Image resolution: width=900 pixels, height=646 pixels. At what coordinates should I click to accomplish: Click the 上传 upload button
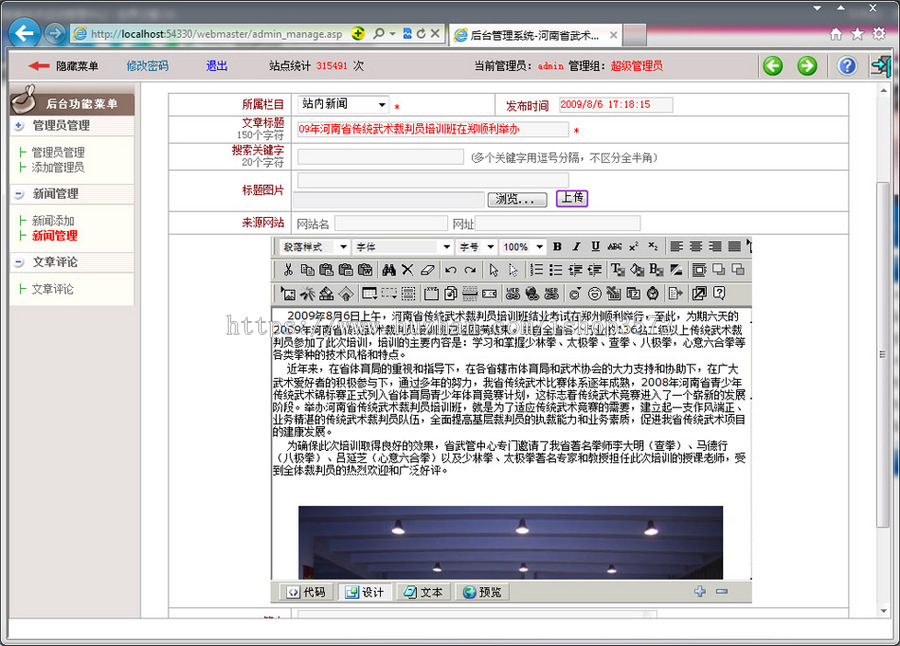click(572, 199)
